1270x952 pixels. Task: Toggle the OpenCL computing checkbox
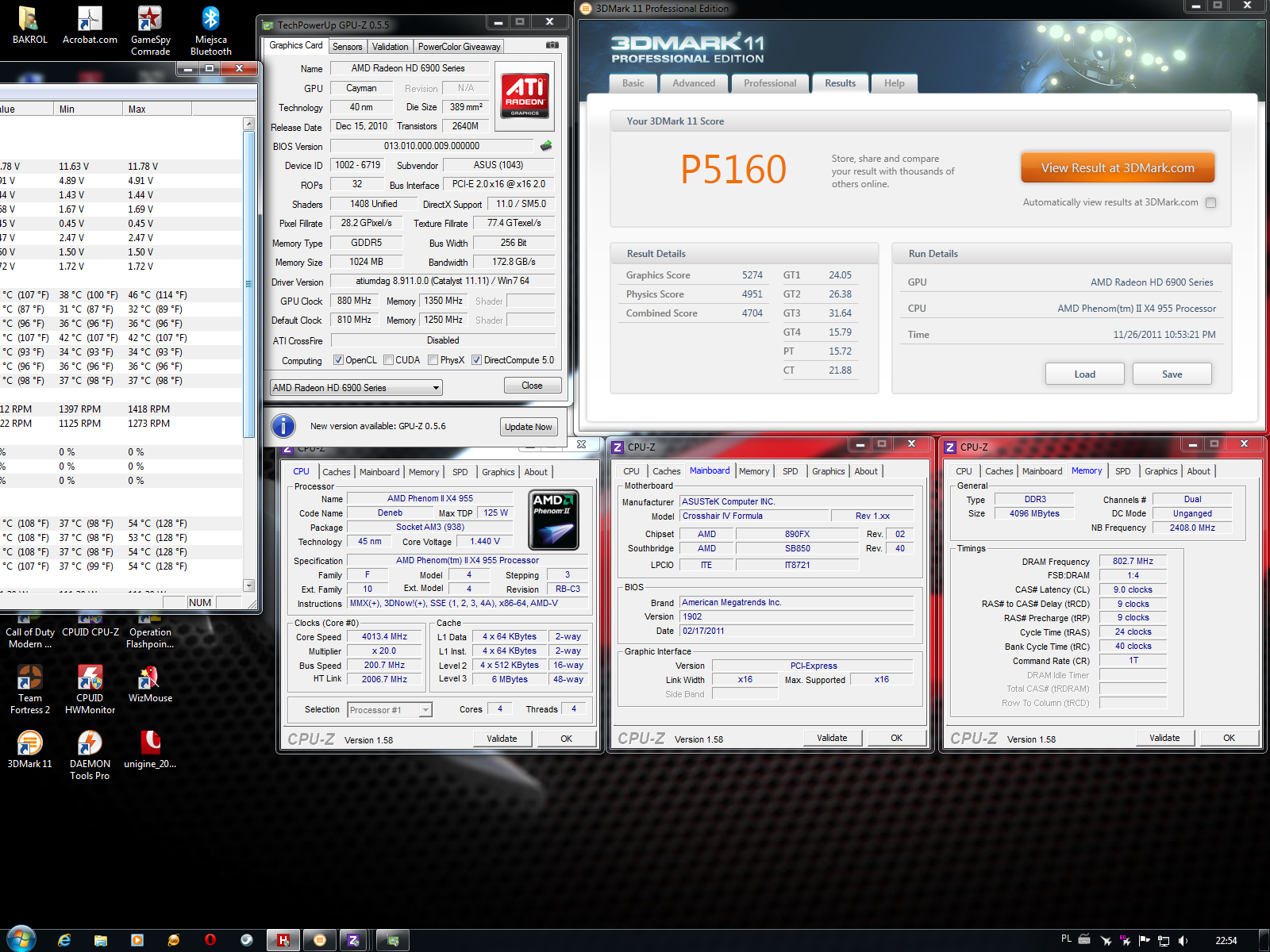point(338,360)
